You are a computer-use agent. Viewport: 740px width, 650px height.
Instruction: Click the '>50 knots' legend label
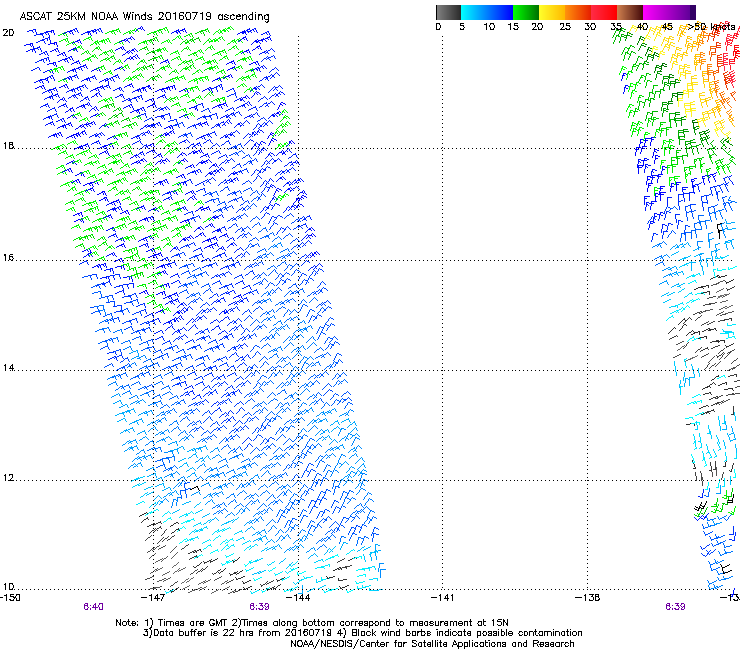[711, 27]
